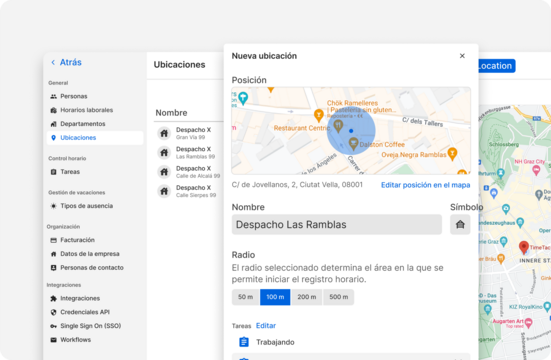Click the position map in the dialog

click(x=351, y=130)
